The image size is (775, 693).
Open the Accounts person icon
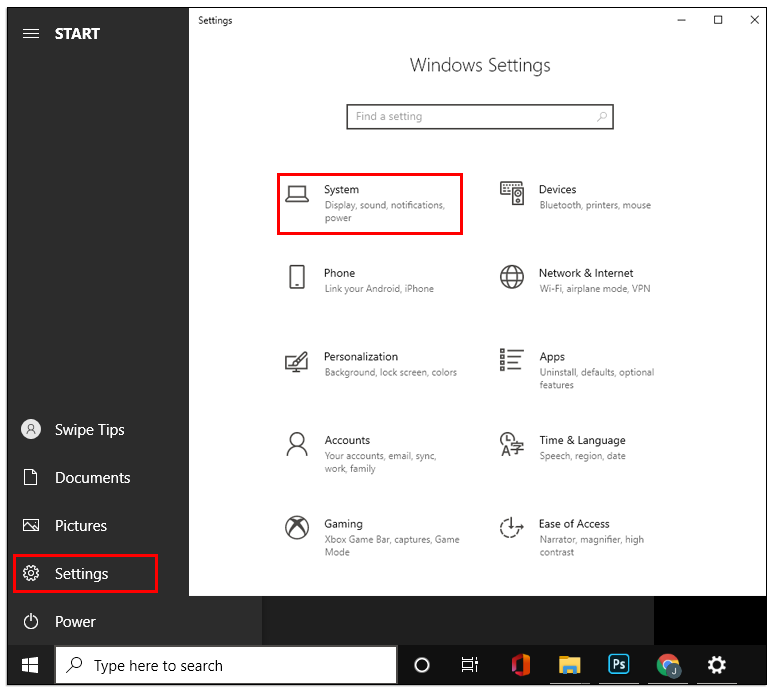click(297, 444)
